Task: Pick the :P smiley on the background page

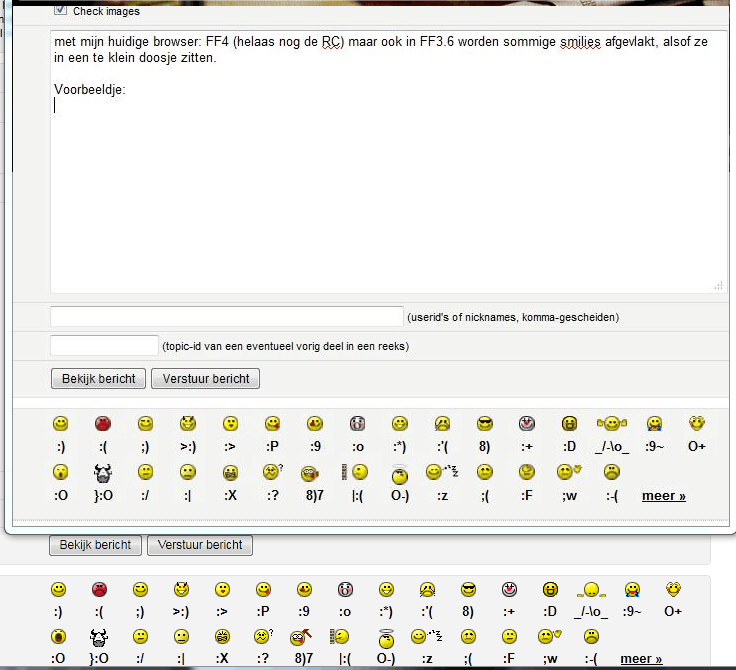Action: click(x=263, y=589)
